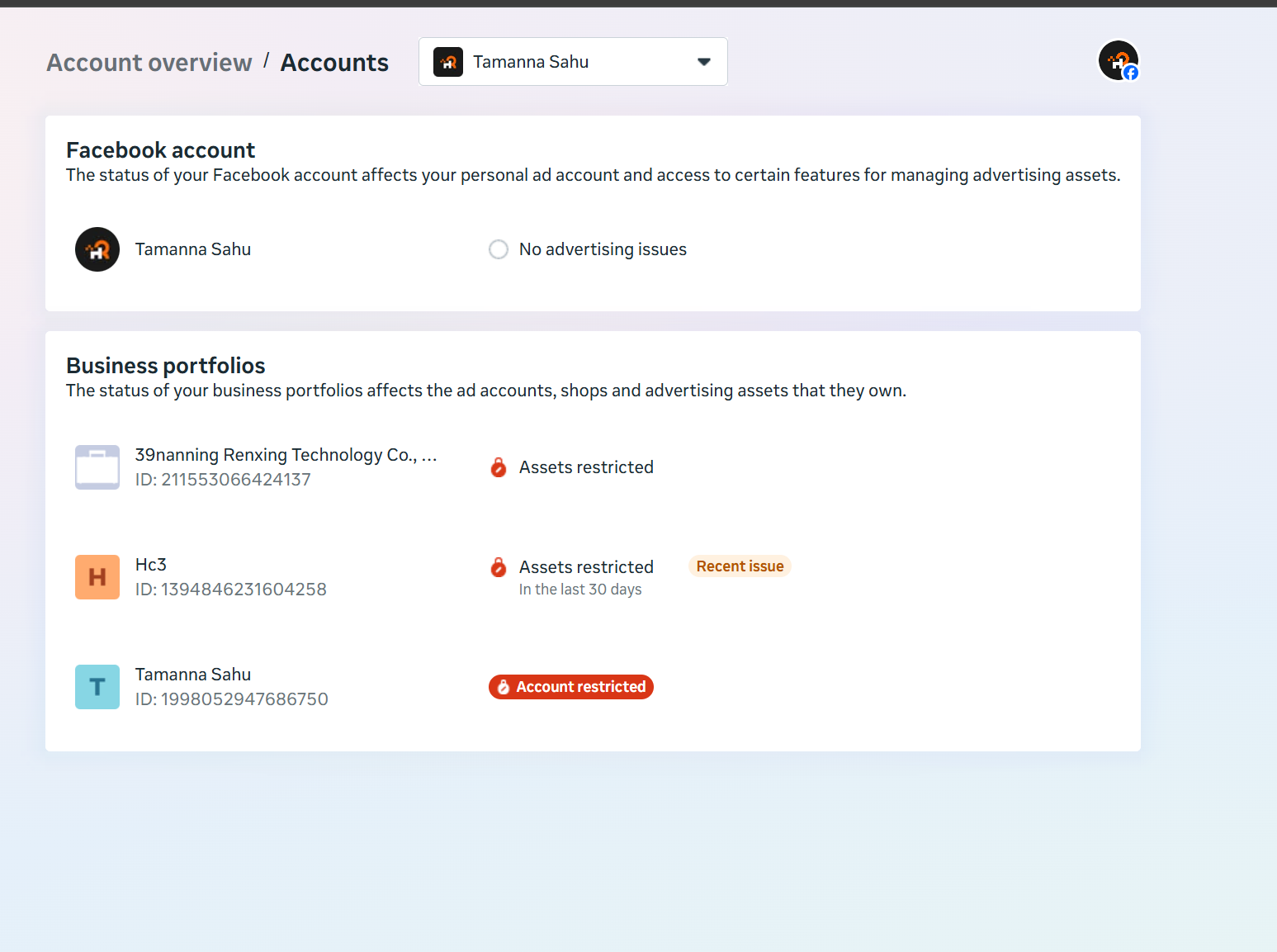Click the orange H icon for Hc3

click(97, 577)
